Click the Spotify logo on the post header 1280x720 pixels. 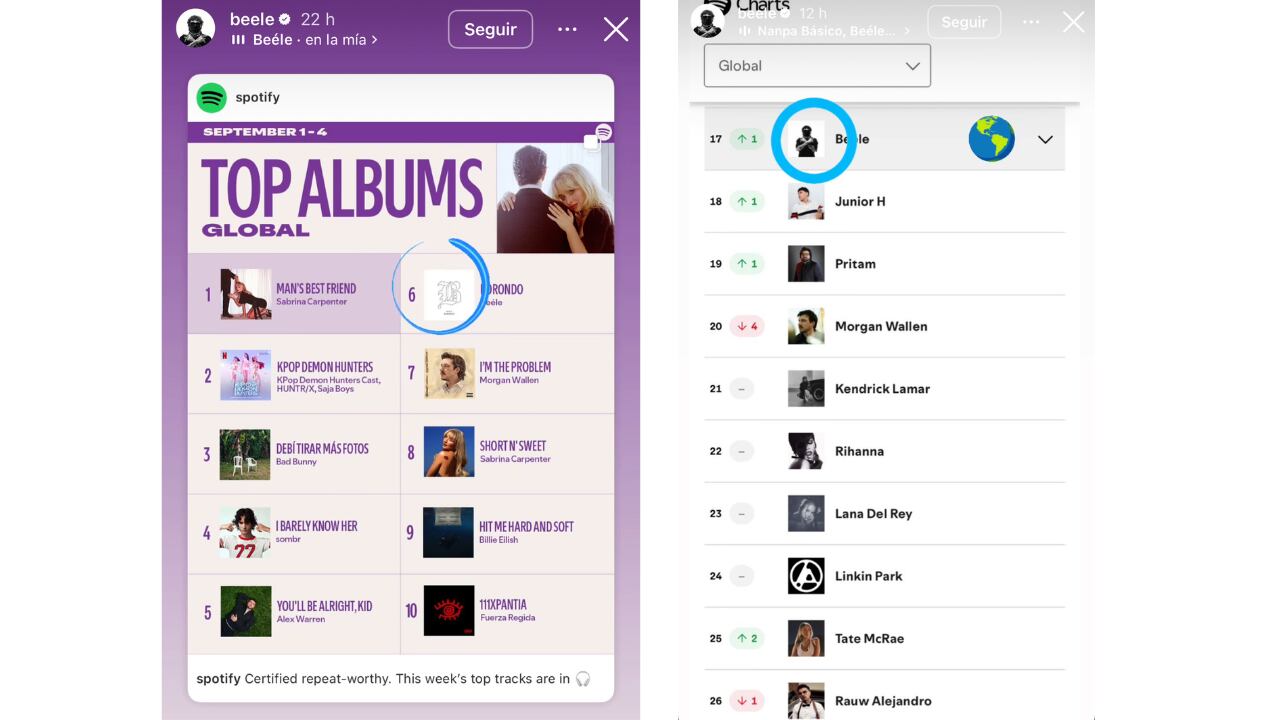tap(212, 98)
